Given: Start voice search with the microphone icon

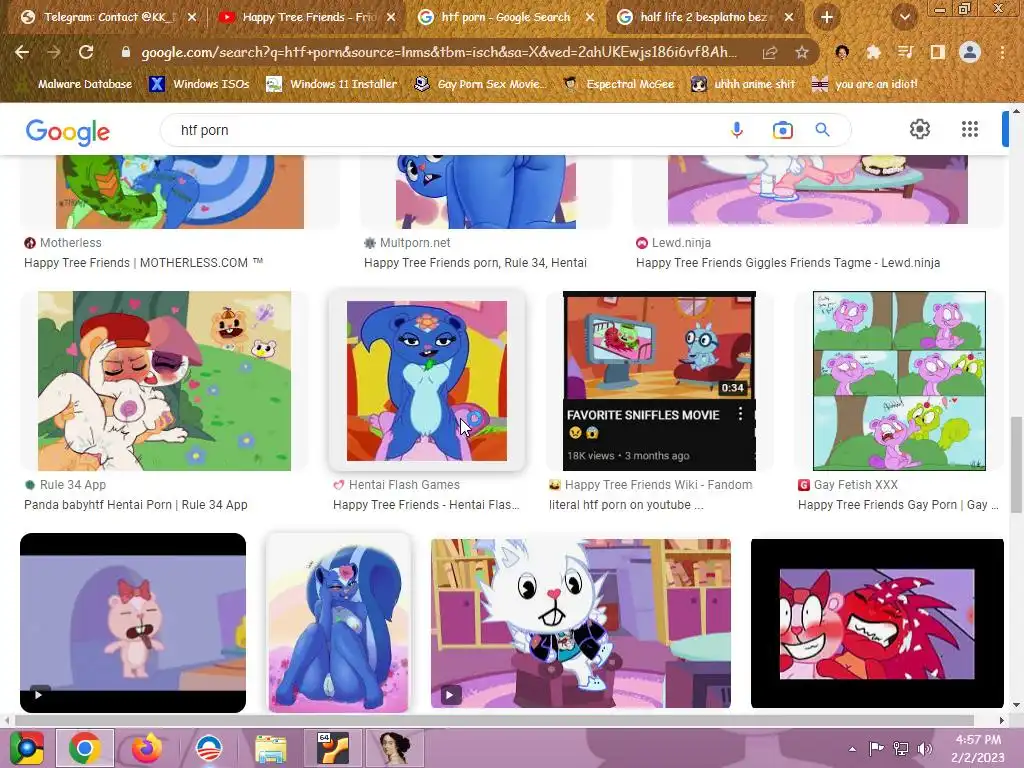Looking at the screenshot, I should pyautogui.click(x=737, y=130).
